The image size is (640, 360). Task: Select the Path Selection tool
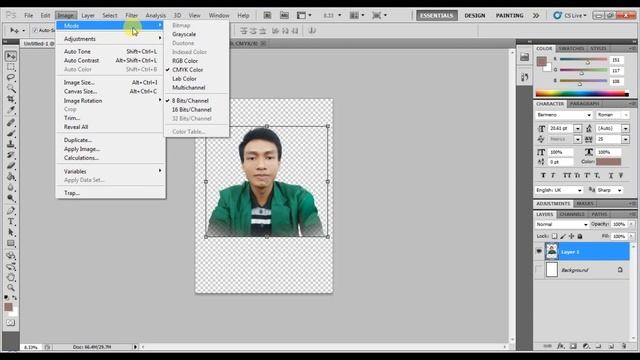11,233
